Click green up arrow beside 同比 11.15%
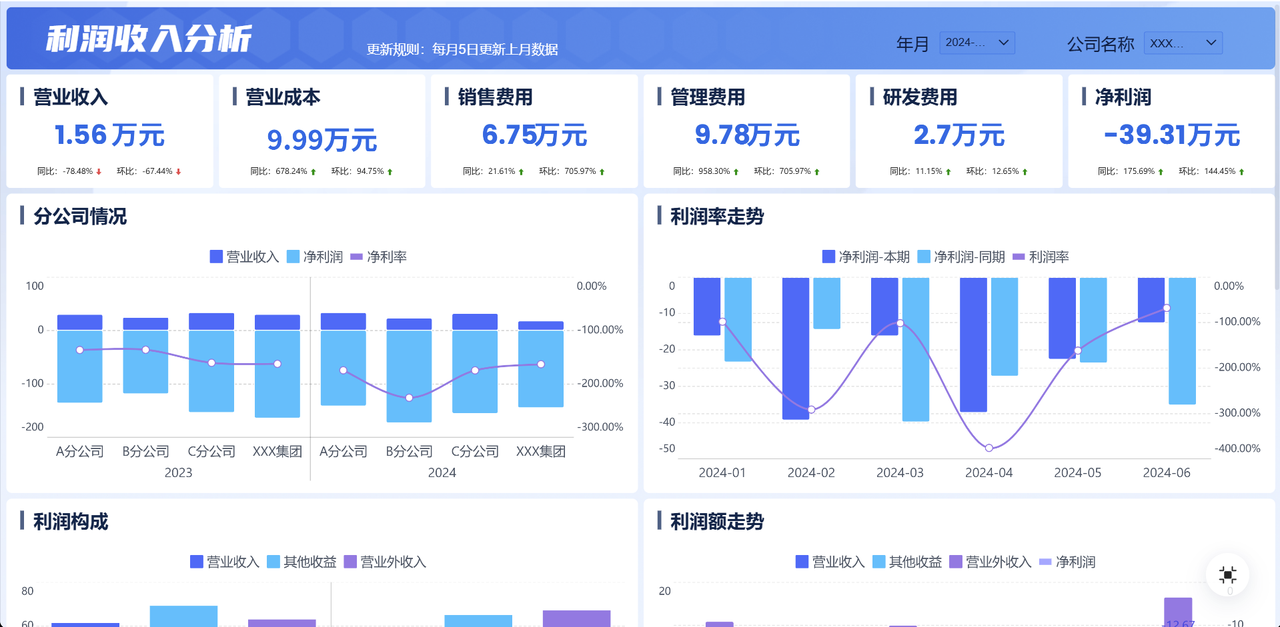 click(948, 172)
